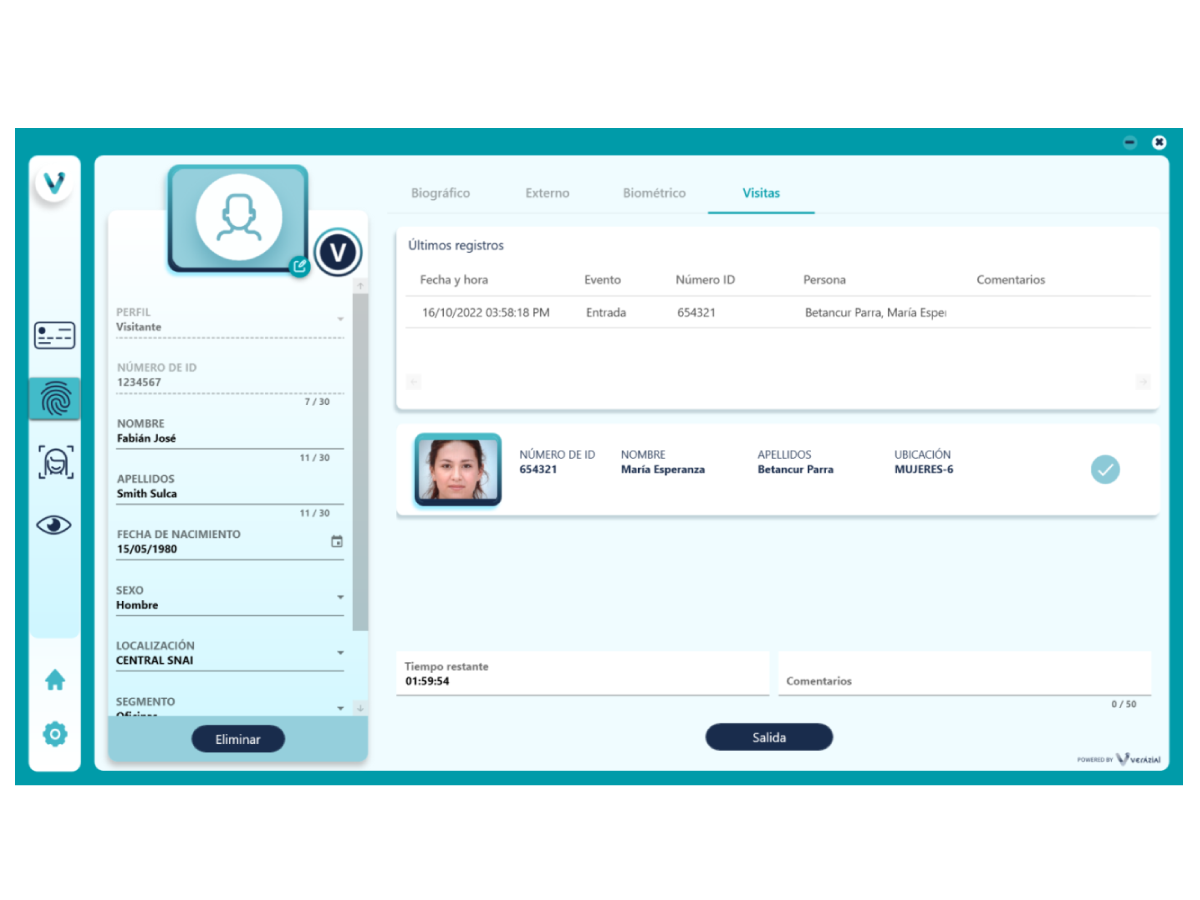Open the ID card sidebar icon

pos(54,335)
